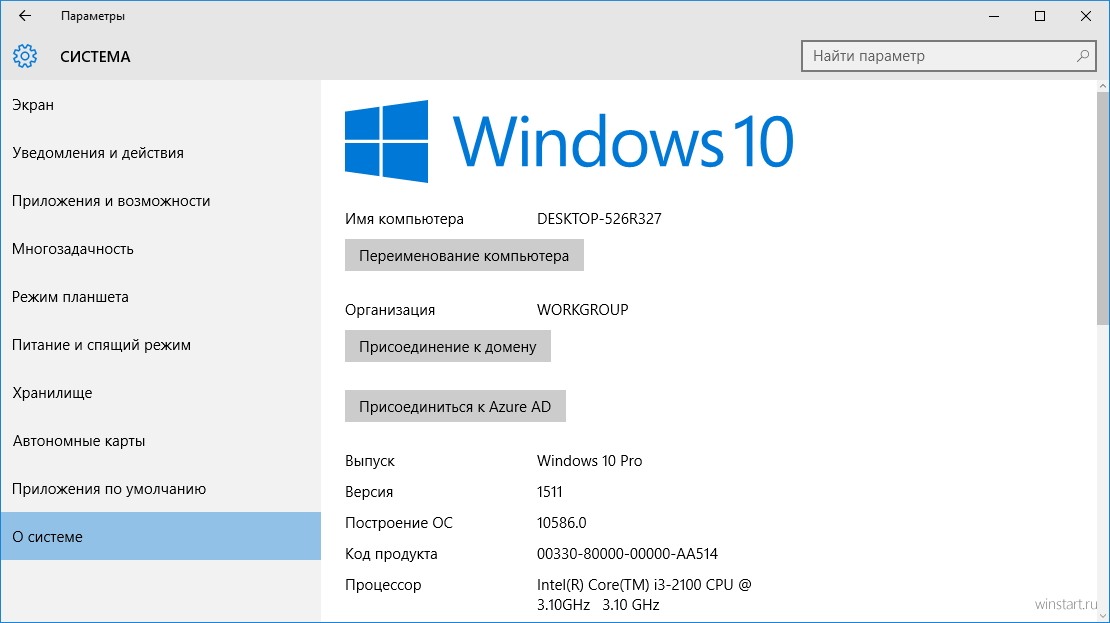The height and width of the screenshot is (623, 1110).
Task: Click the Версия label
Action: (369, 492)
